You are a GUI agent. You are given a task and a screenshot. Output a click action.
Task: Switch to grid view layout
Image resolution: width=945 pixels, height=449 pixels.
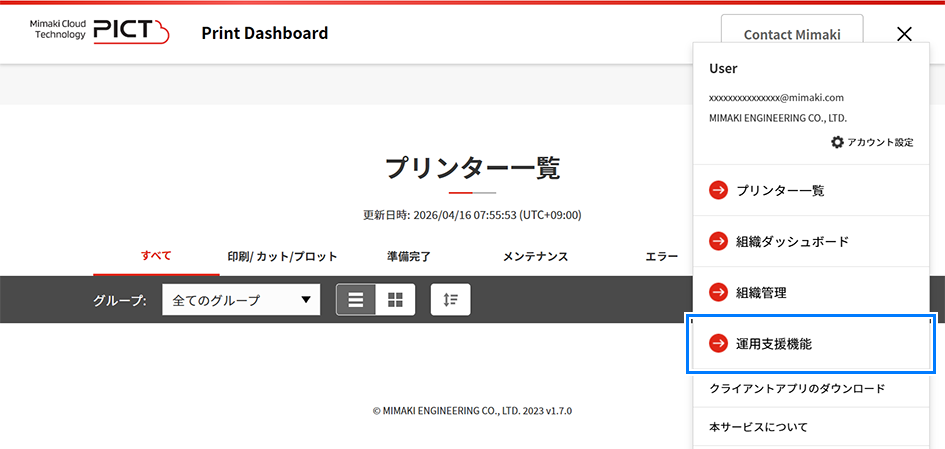[395, 300]
